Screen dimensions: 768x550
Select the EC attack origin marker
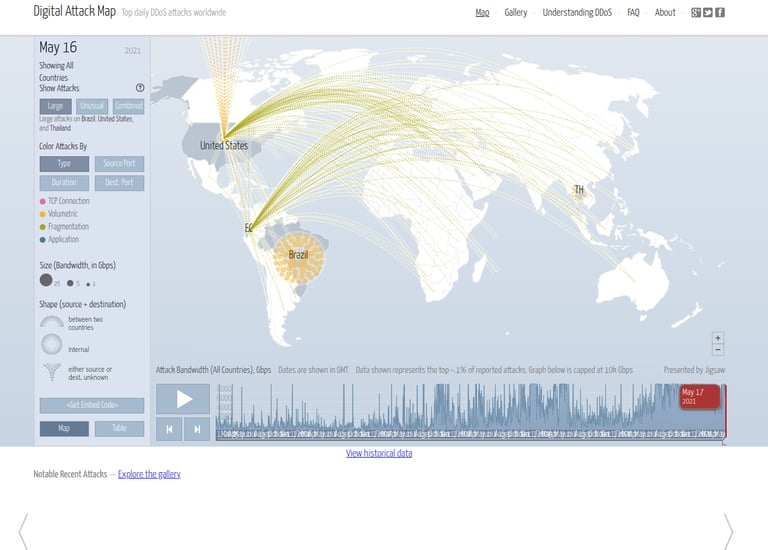click(x=248, y=228)
